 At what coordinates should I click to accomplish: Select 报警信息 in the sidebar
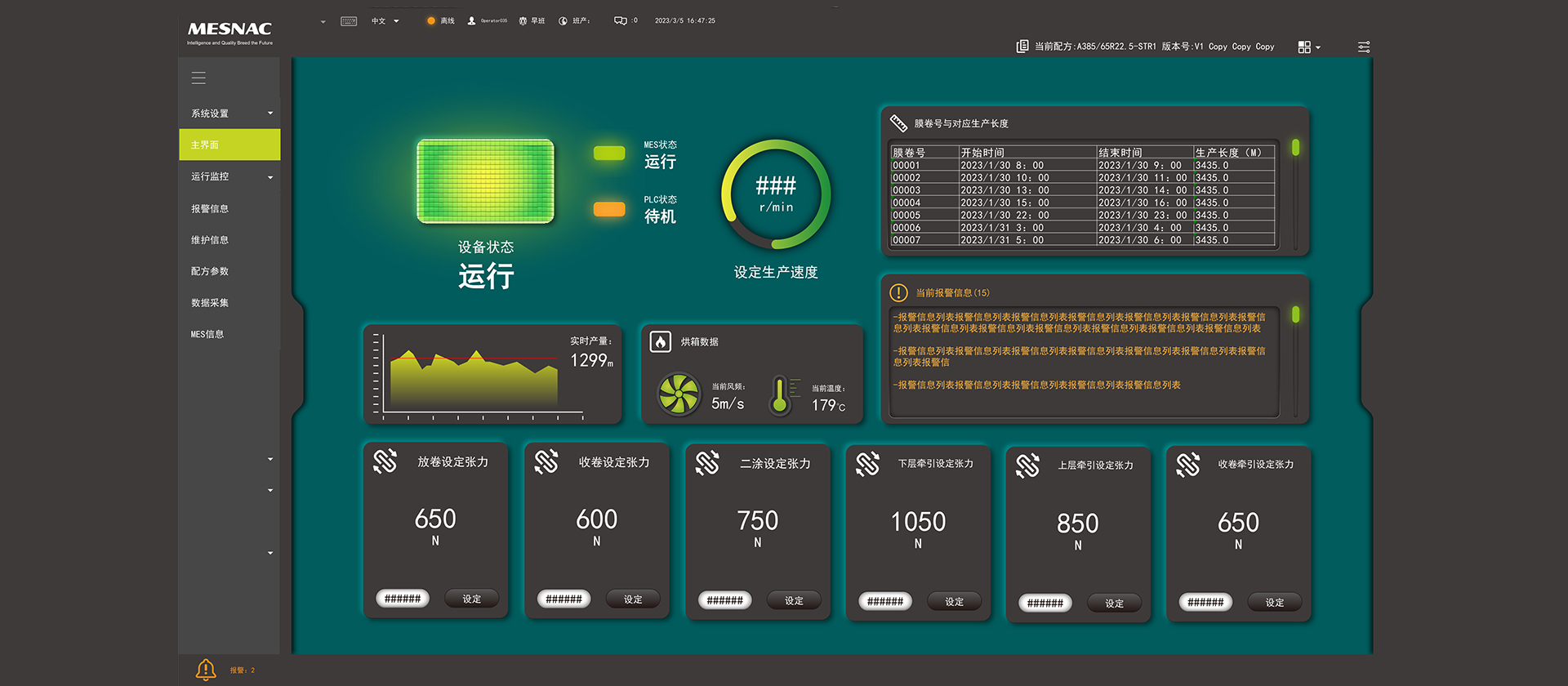(x=210, y=209)
